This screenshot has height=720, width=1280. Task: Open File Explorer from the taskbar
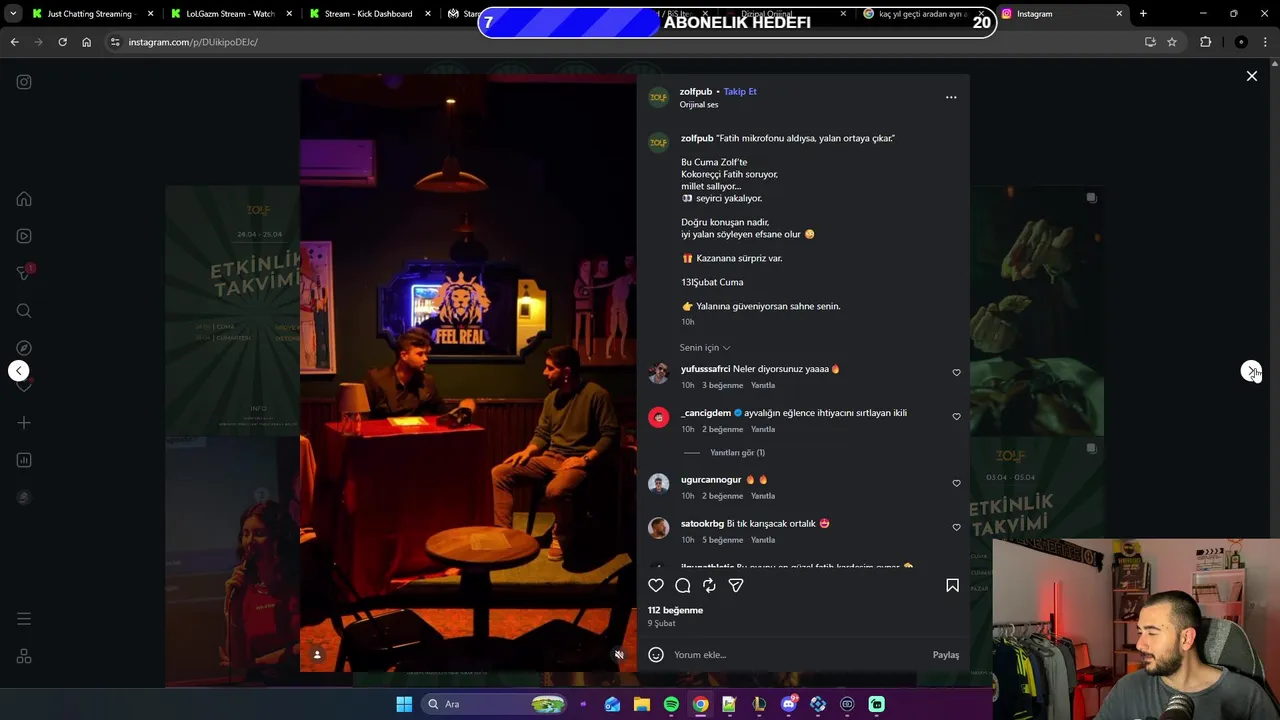coord(642,704)
